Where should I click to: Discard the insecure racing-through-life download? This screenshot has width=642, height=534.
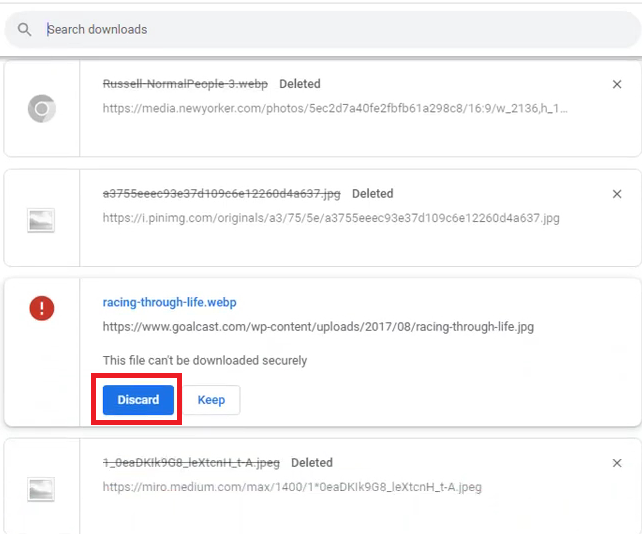click(x=138, y=400)
